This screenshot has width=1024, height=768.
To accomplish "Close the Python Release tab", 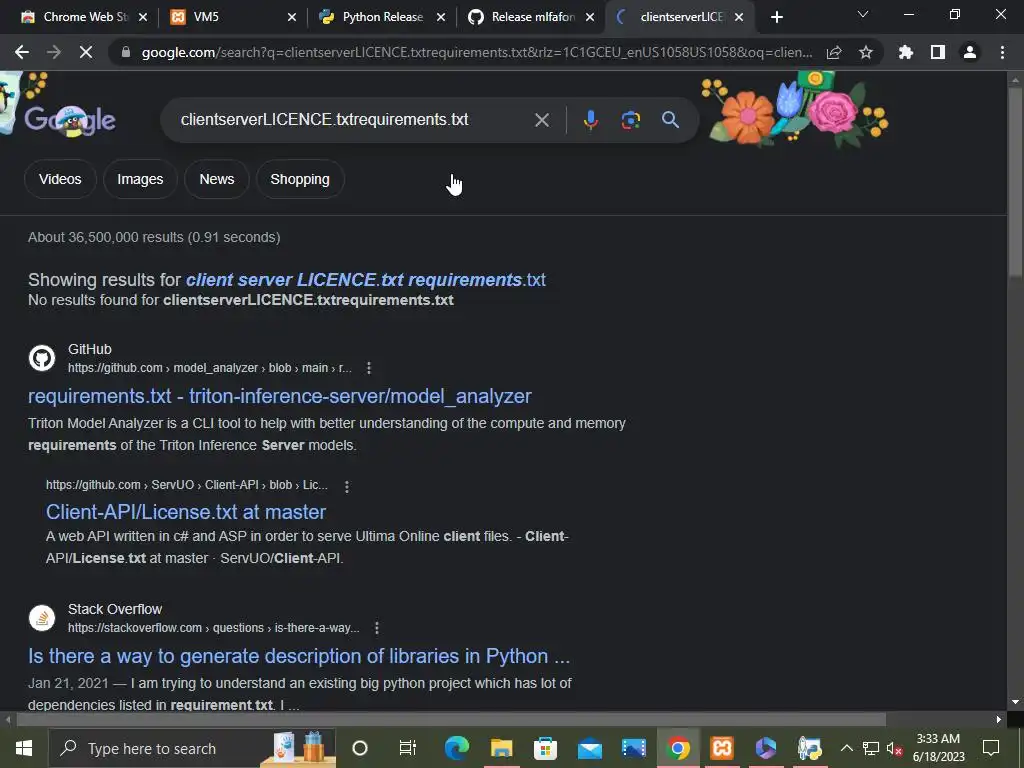I will [441, 17].
